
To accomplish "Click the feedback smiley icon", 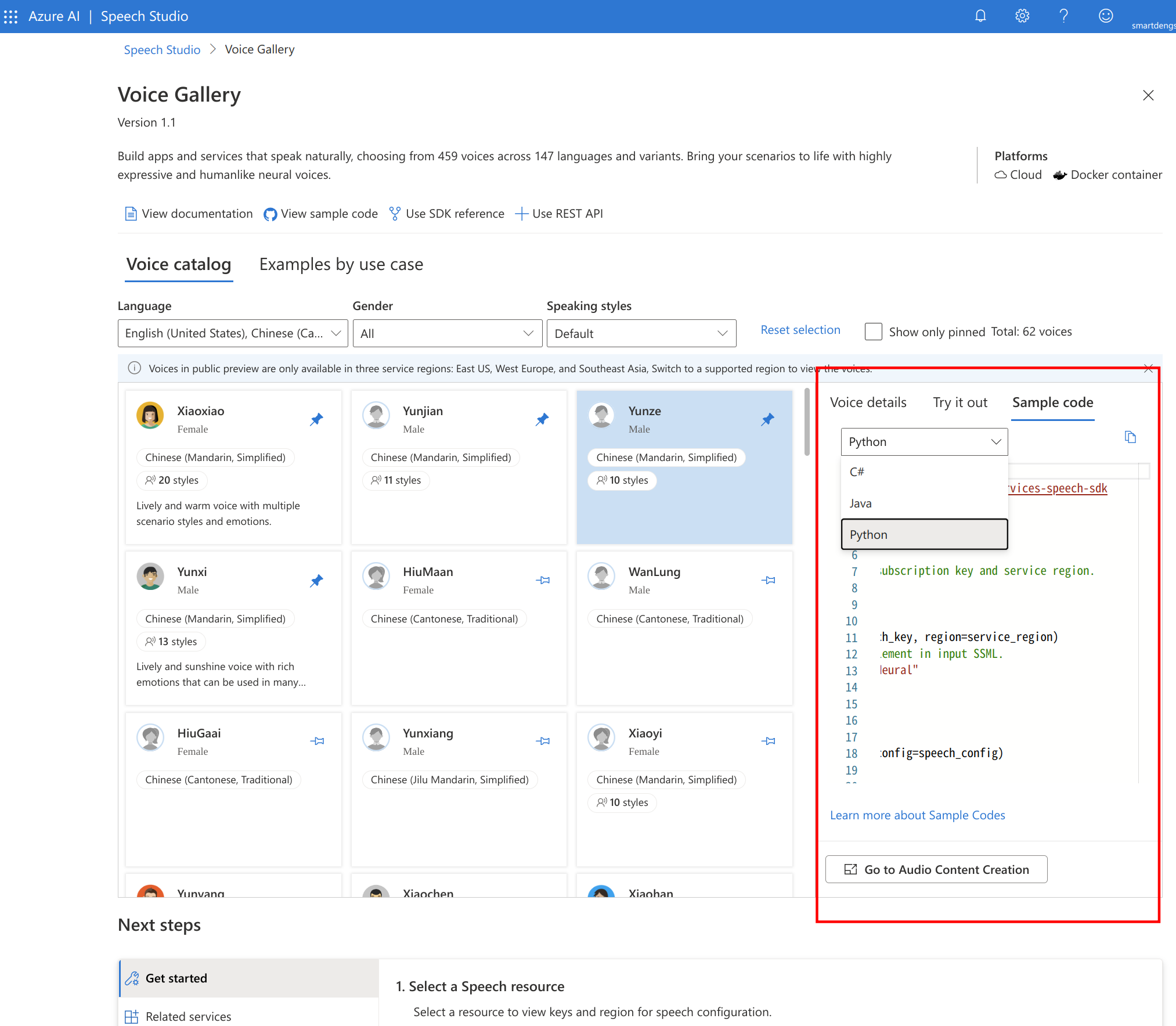I will tap(1106, 16).
